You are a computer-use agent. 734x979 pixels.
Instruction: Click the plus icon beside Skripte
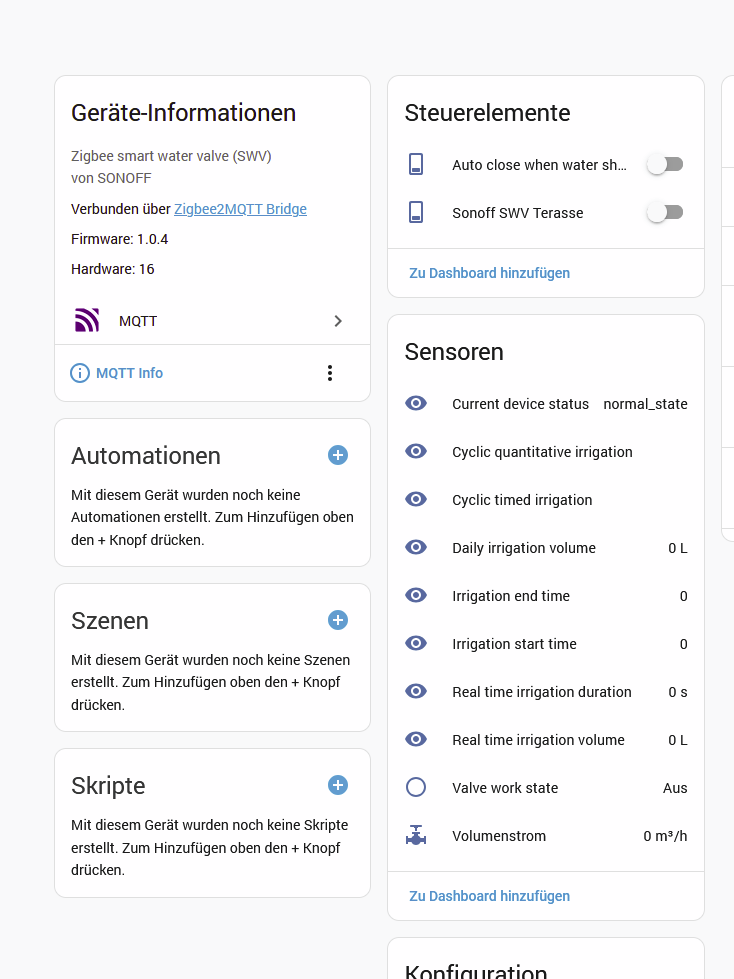pyautogui.click(x=338, y=785)
